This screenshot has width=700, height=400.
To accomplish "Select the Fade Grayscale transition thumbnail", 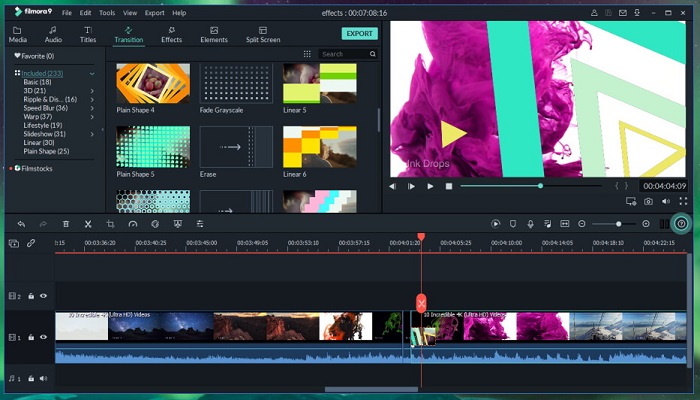I will pyautogui.click(x=236, y=83).
